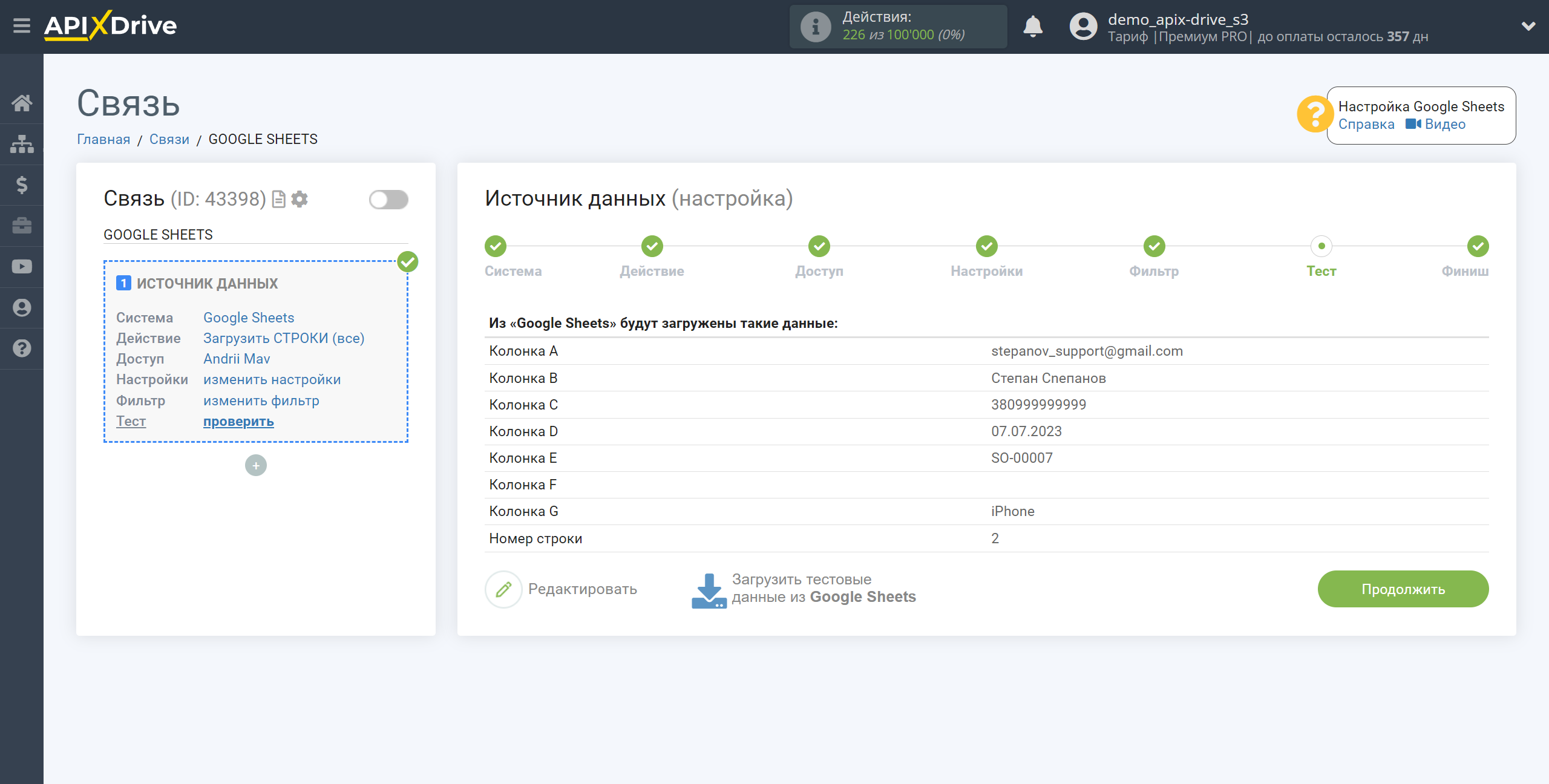The height and width of the screenshot is (784, 1549).
Task: Click the stepanov_support@gmail.com value
Action: 1087,351
